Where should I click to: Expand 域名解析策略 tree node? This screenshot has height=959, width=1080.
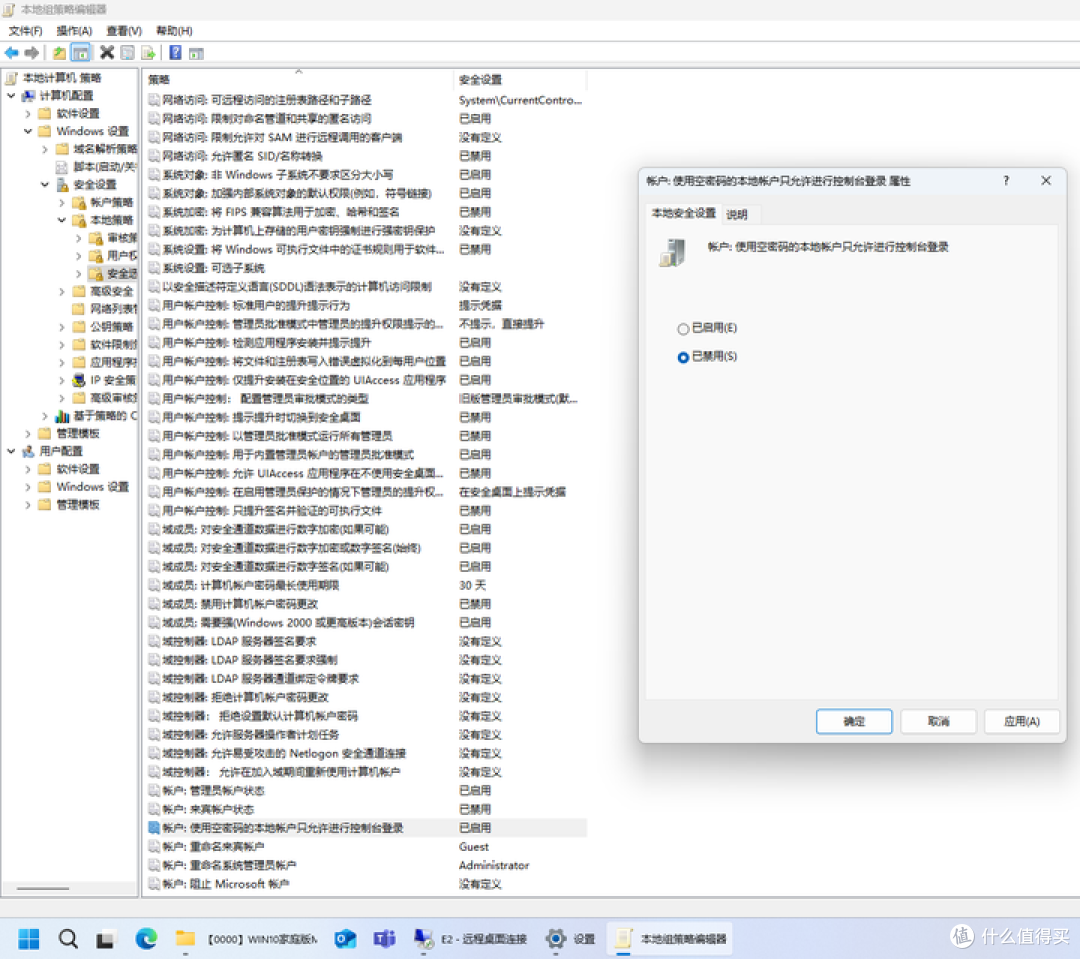pos(44,149)
